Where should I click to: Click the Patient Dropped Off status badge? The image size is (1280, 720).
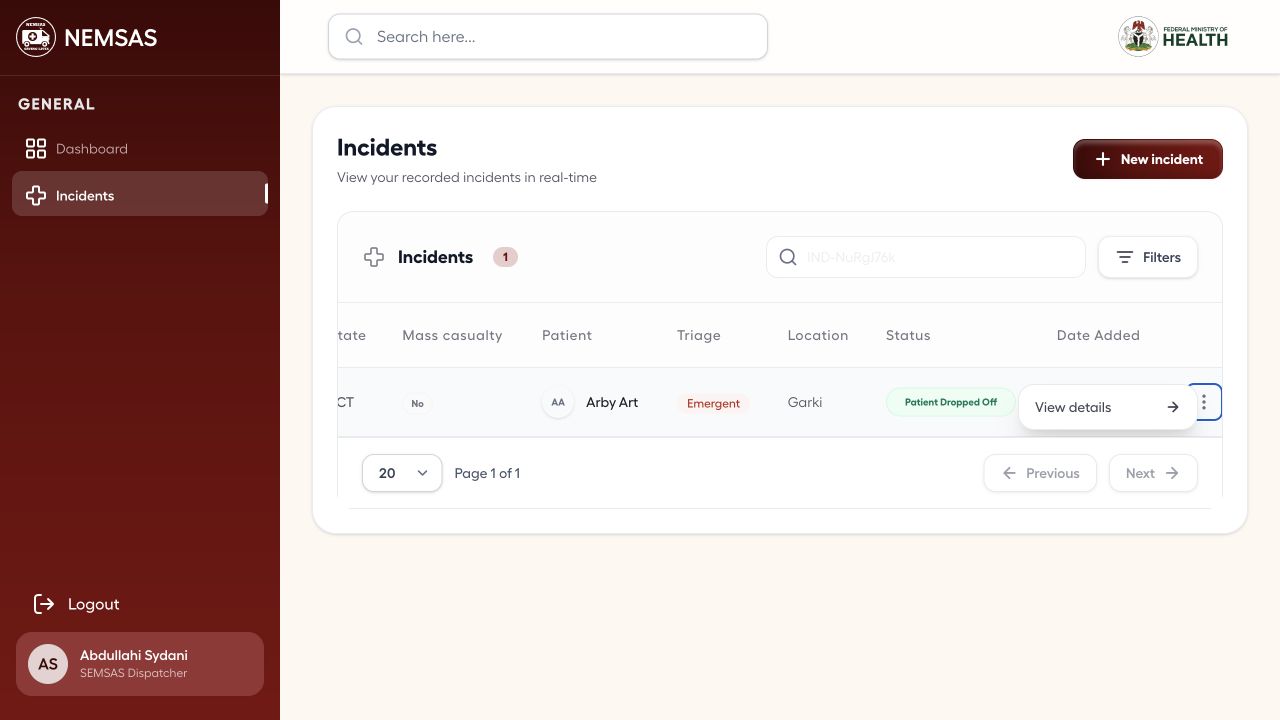tap(951, 402)
